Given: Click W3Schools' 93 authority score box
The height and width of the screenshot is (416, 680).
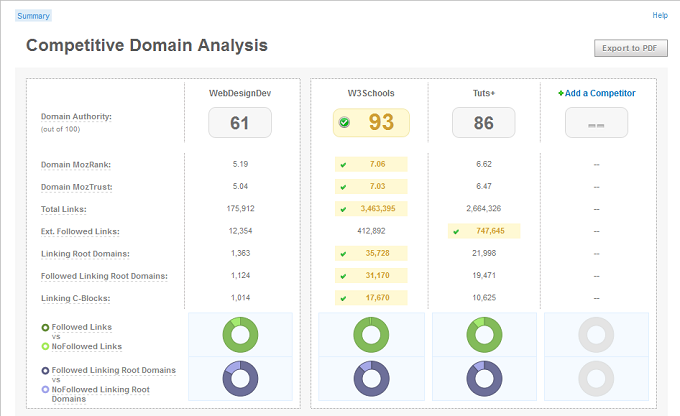Looking at the screenshot, I should tap(371, 123).
